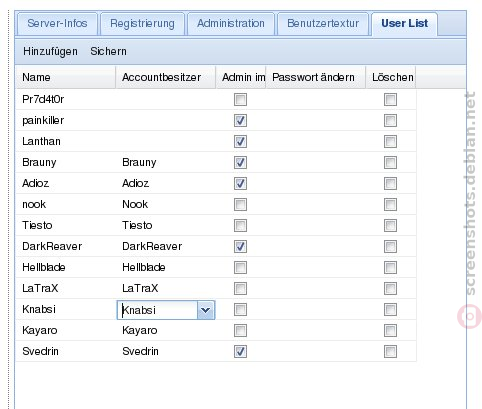Viewport: 482px width, 409px height.
Task: Open dropdown arrow in Knabsi account owner field
Action: point(206,310)
